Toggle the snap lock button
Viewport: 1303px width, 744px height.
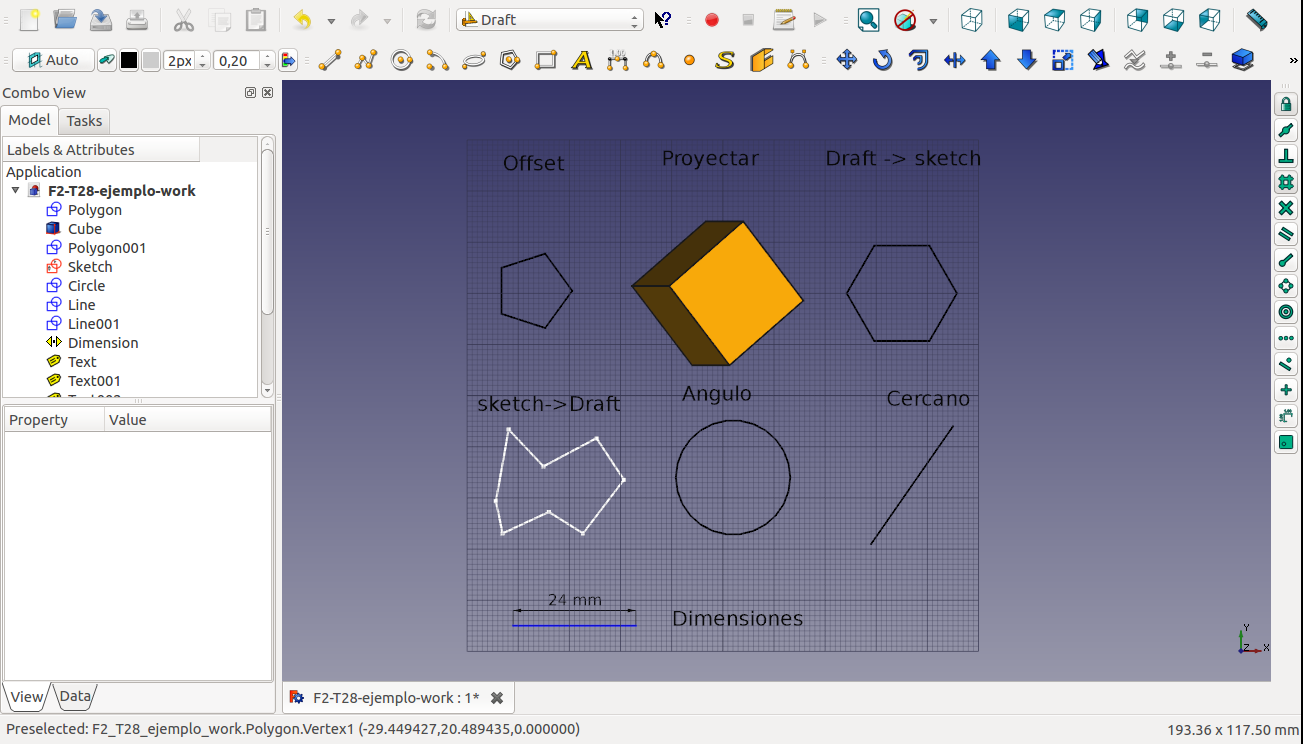click(x=1286, y=105)
